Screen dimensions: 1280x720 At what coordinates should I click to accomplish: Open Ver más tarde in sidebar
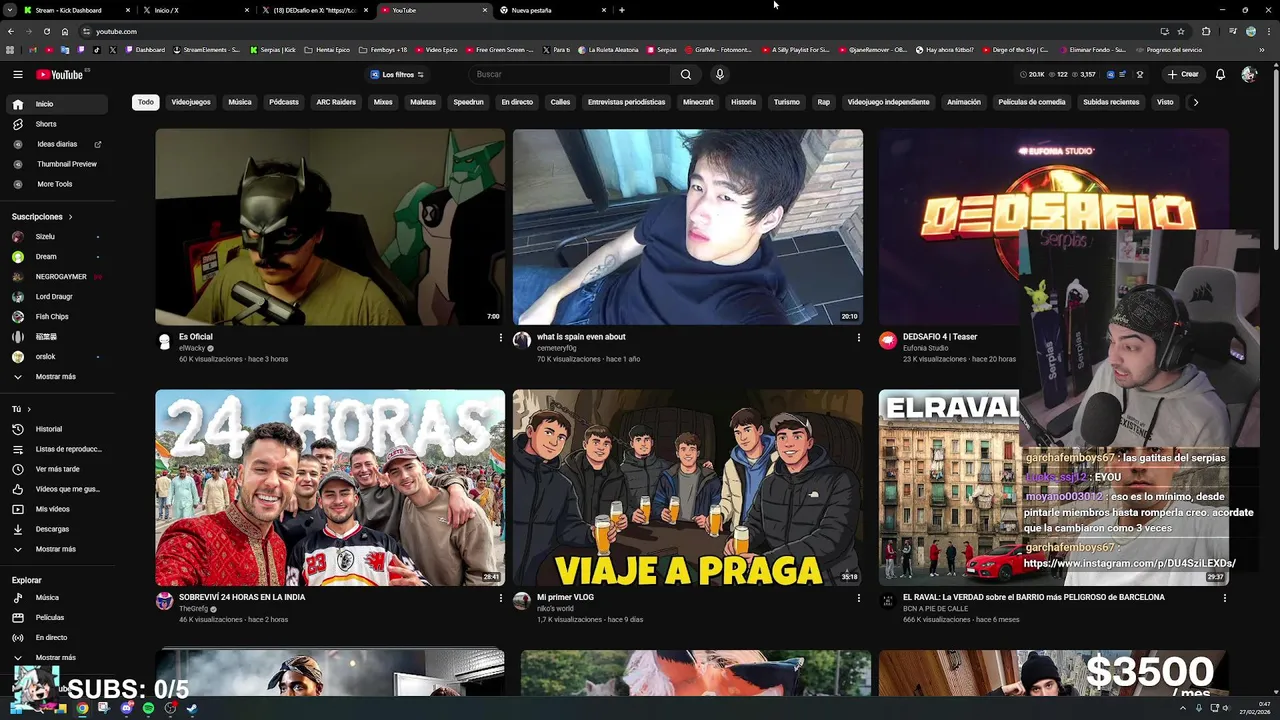pyautogui.click(x=57, y=469)
